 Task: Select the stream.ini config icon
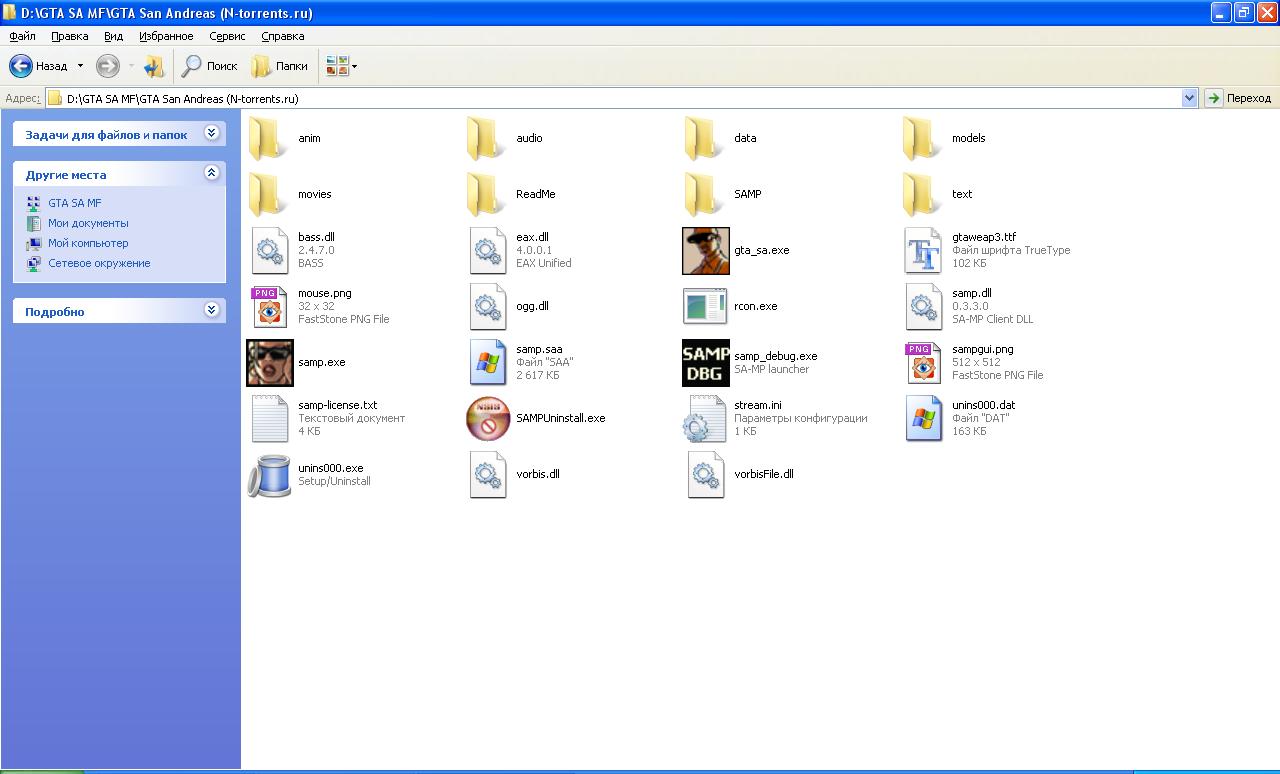(705, 418)
